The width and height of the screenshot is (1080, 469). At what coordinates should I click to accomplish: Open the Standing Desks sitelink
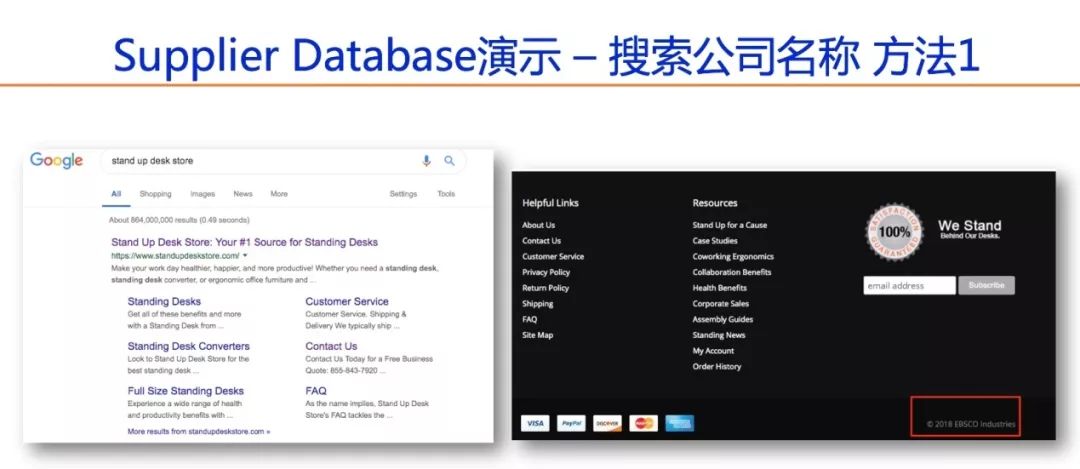(164, 302)
